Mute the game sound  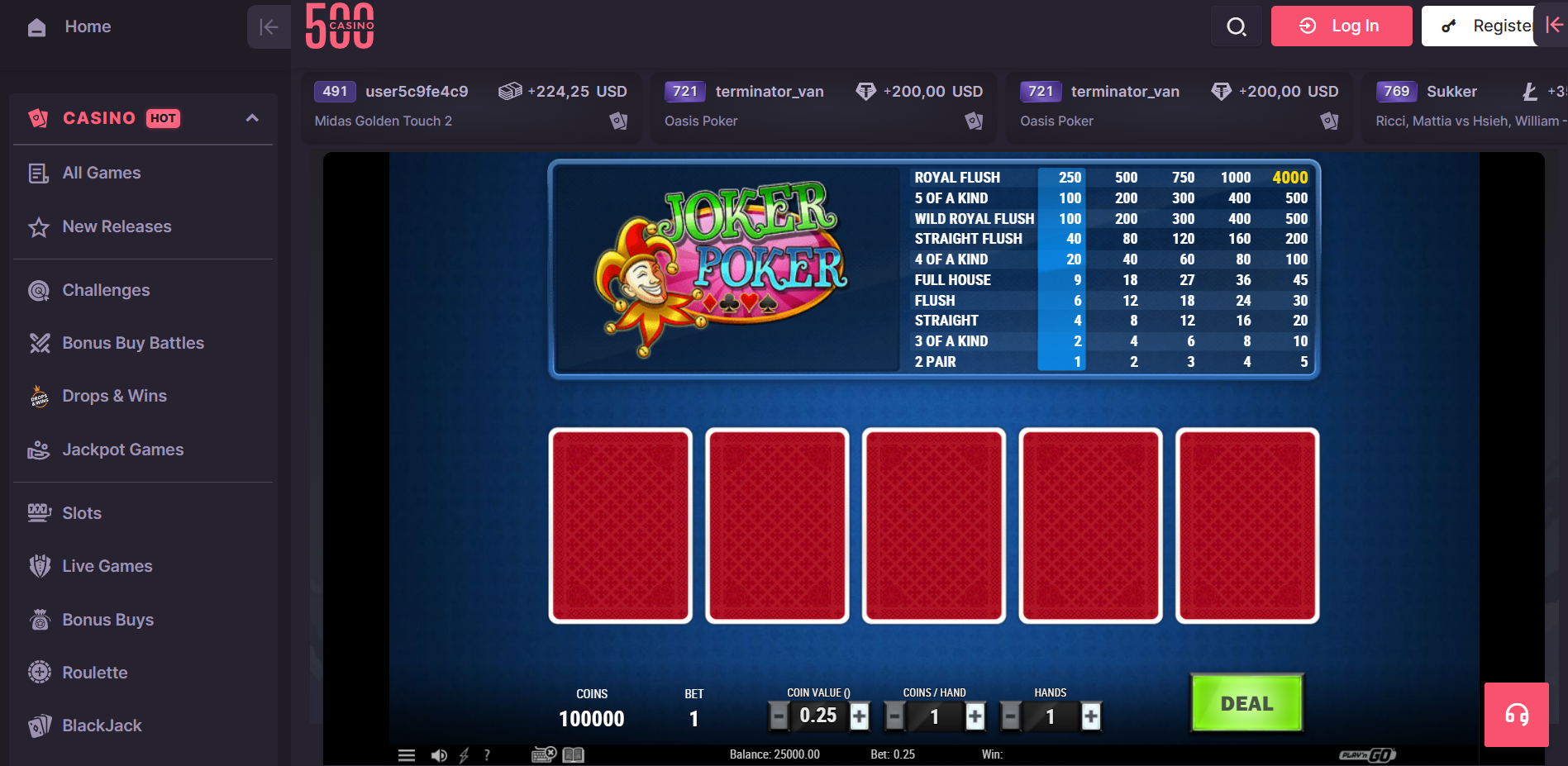coord(438,755)
